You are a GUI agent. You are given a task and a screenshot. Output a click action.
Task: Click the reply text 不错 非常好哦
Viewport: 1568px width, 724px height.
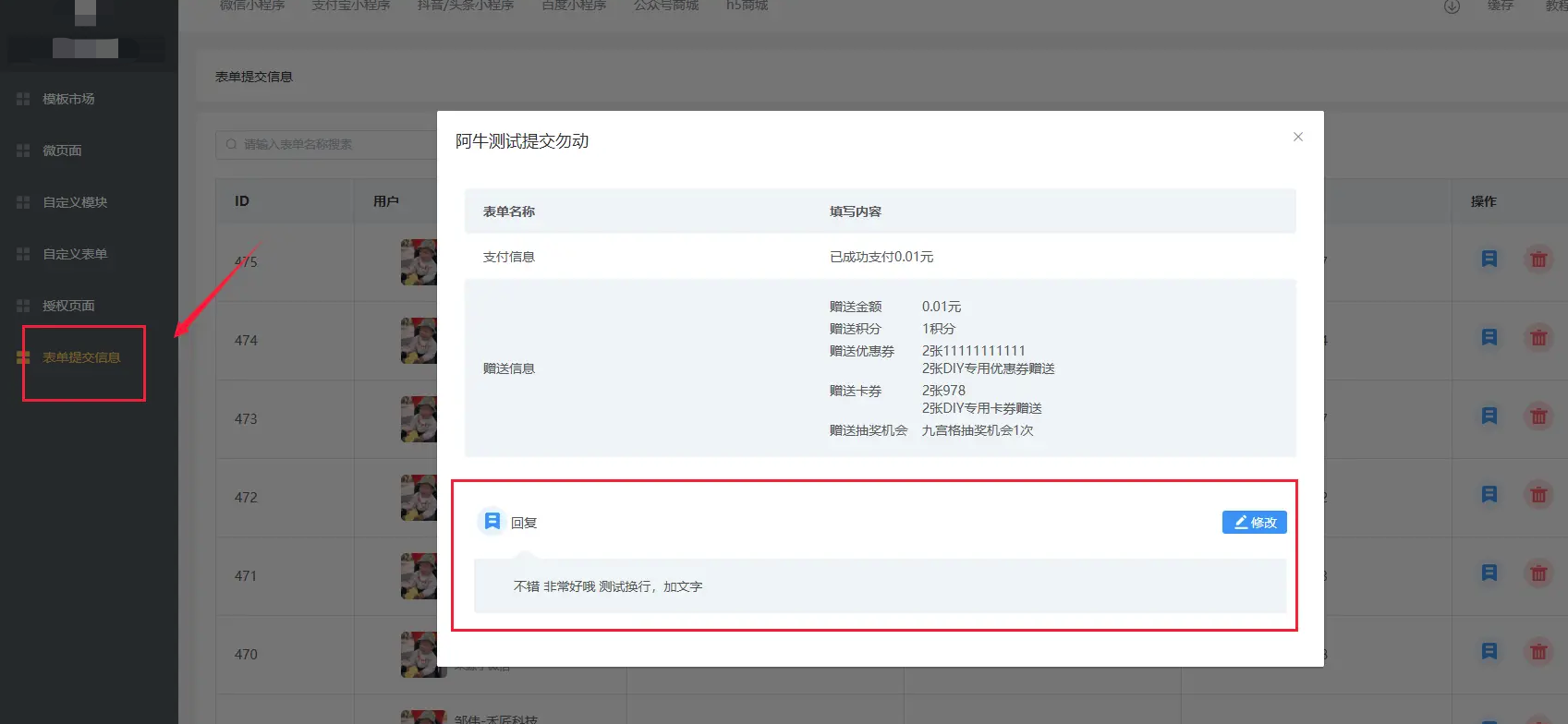554,586
